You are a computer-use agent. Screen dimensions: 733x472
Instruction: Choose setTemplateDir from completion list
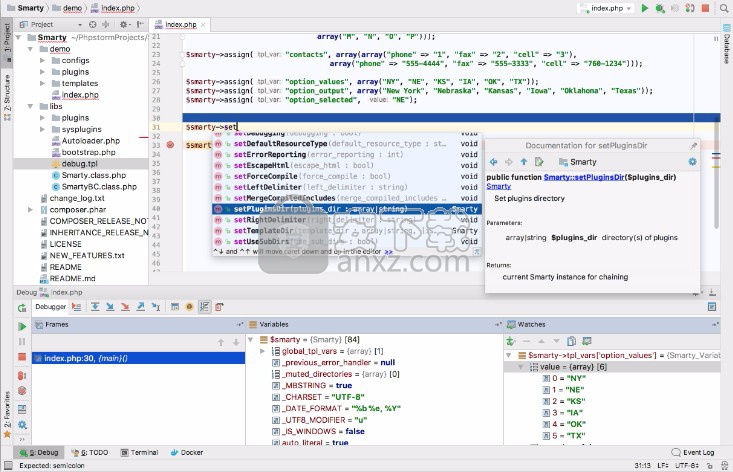tap(346, 230)
